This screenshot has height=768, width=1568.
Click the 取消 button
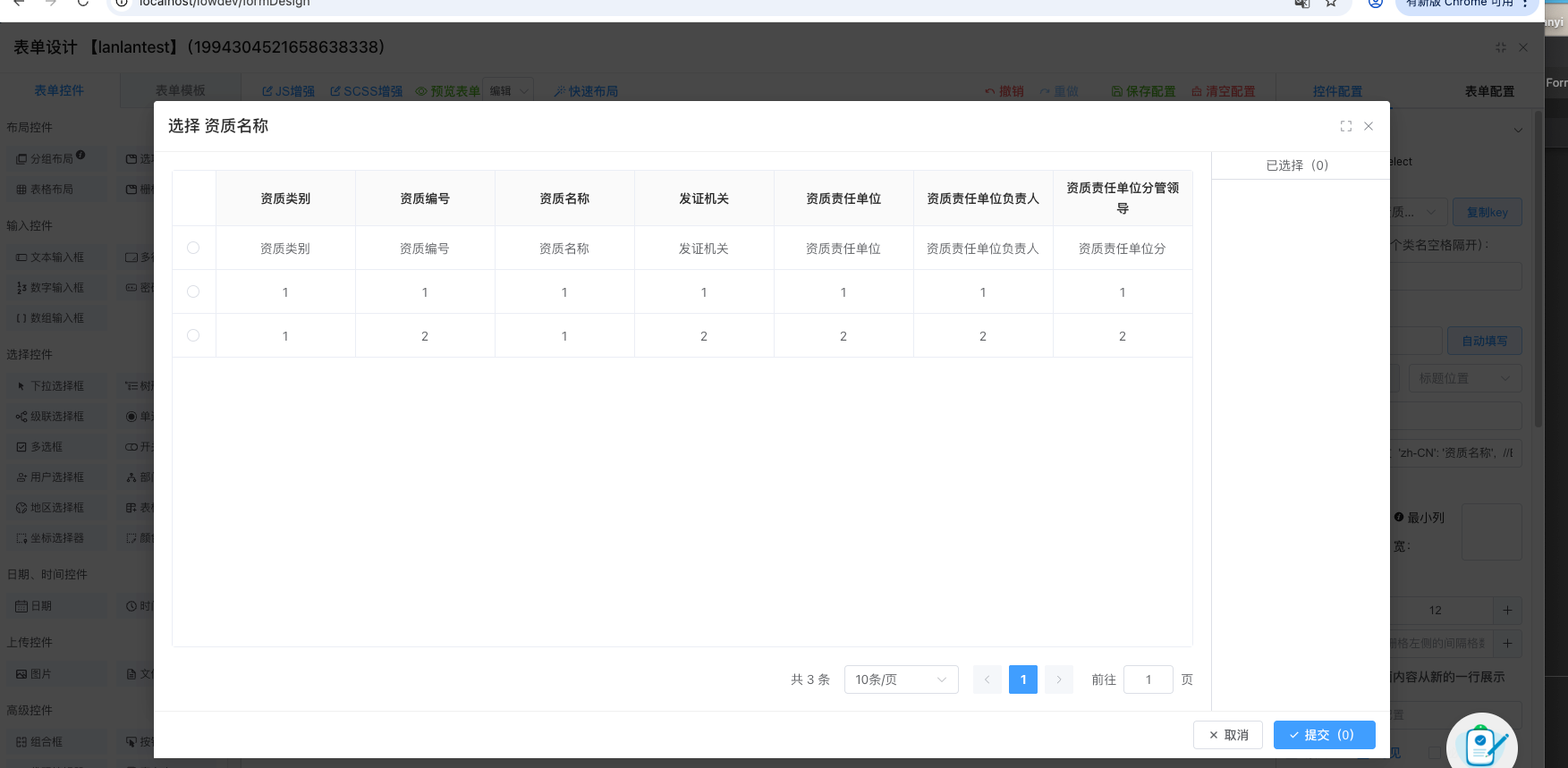pos(1228,735)
